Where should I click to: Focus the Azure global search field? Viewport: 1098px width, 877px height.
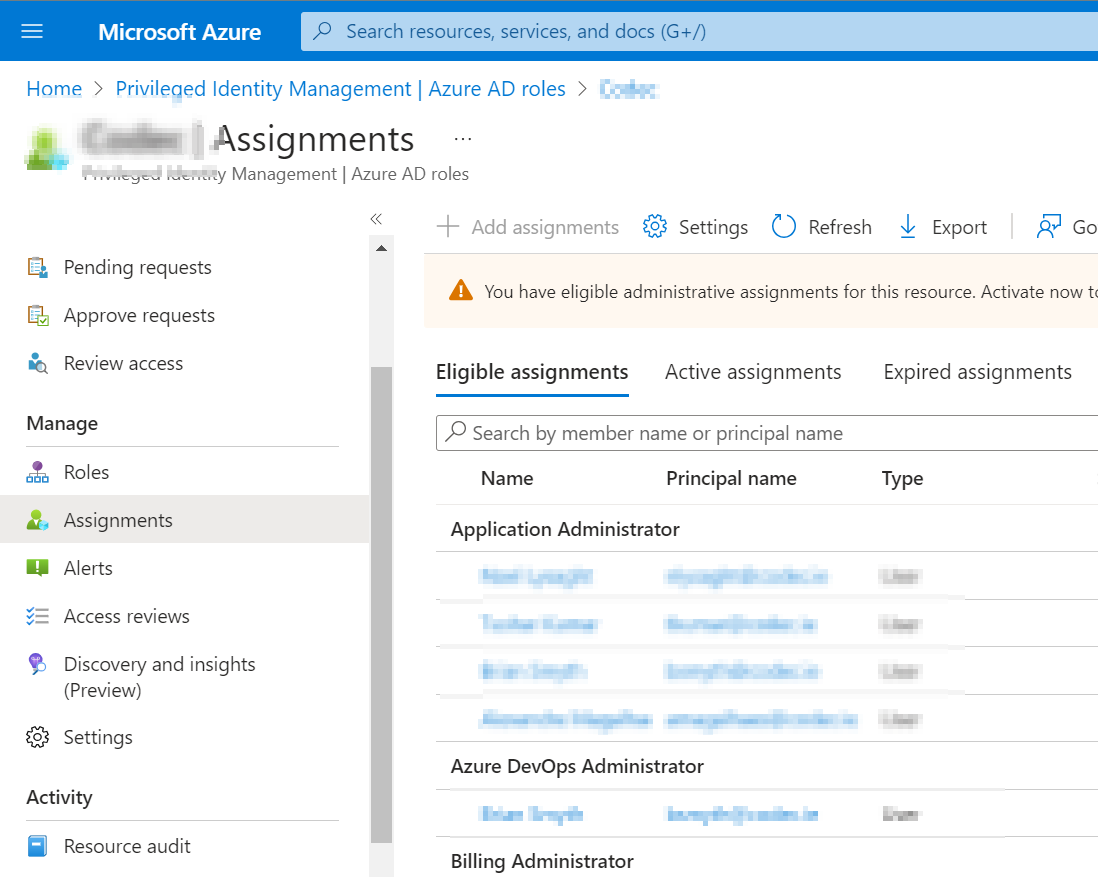[x=700, y=31]
